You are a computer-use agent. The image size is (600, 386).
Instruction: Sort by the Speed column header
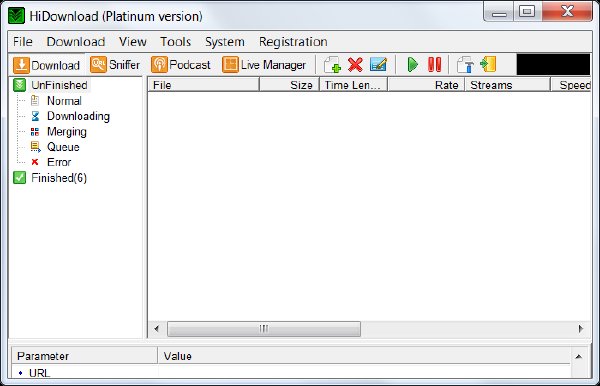click(x=571, y=85)
